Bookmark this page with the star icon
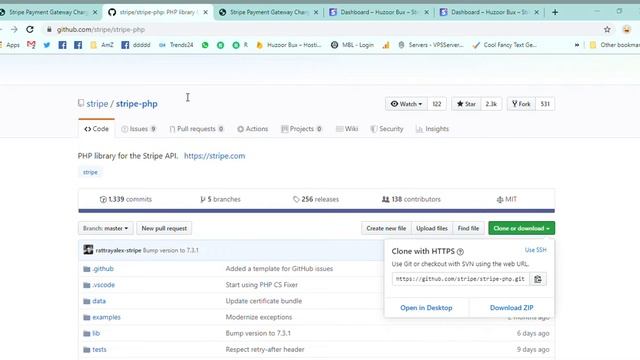The height and width of the screenshot is (360, 640). 607,29
